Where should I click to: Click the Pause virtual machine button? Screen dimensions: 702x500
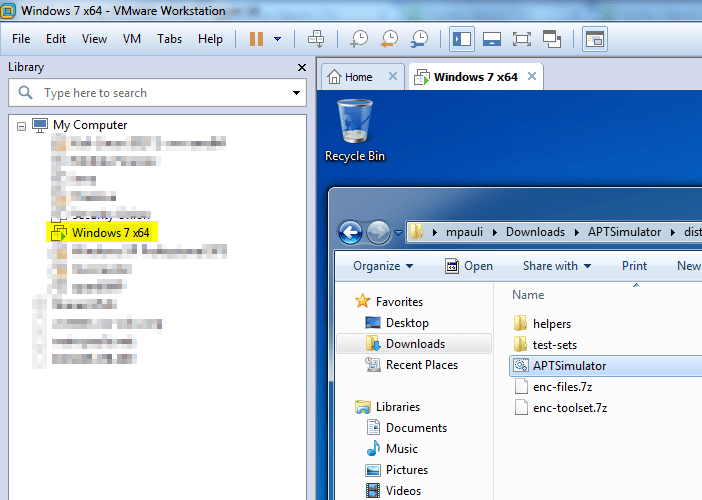tap(257, 39)
